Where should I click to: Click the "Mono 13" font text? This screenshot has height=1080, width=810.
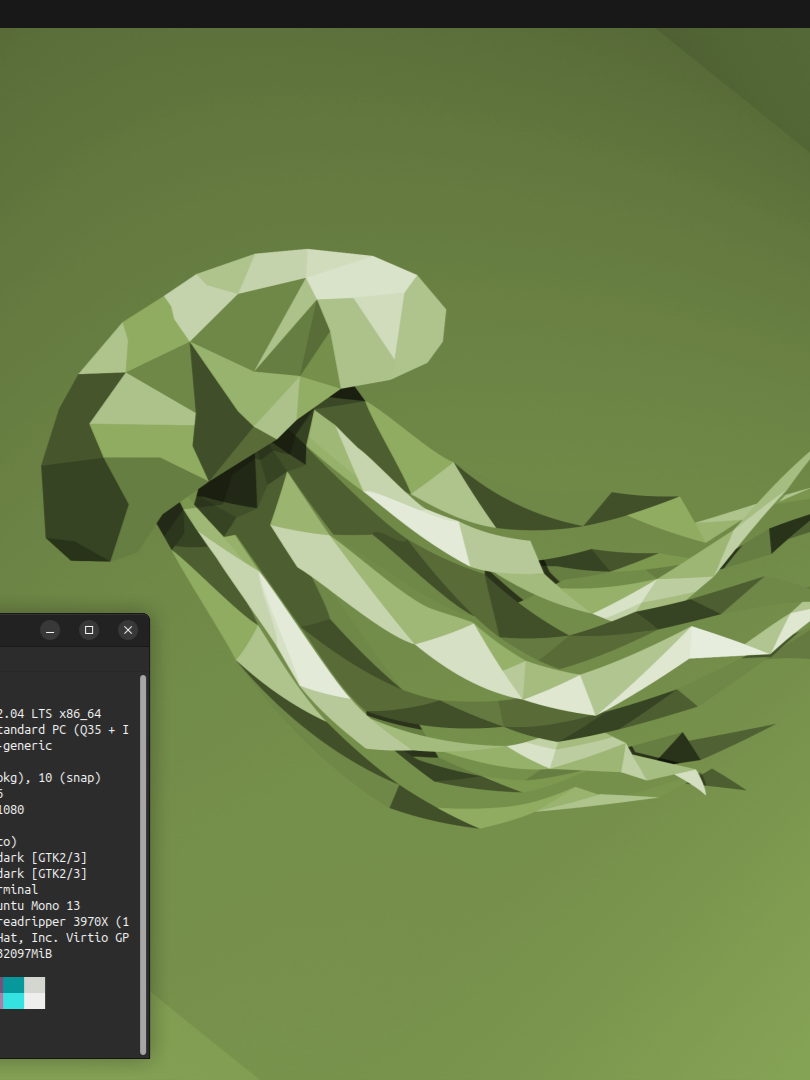coord(56,906)
